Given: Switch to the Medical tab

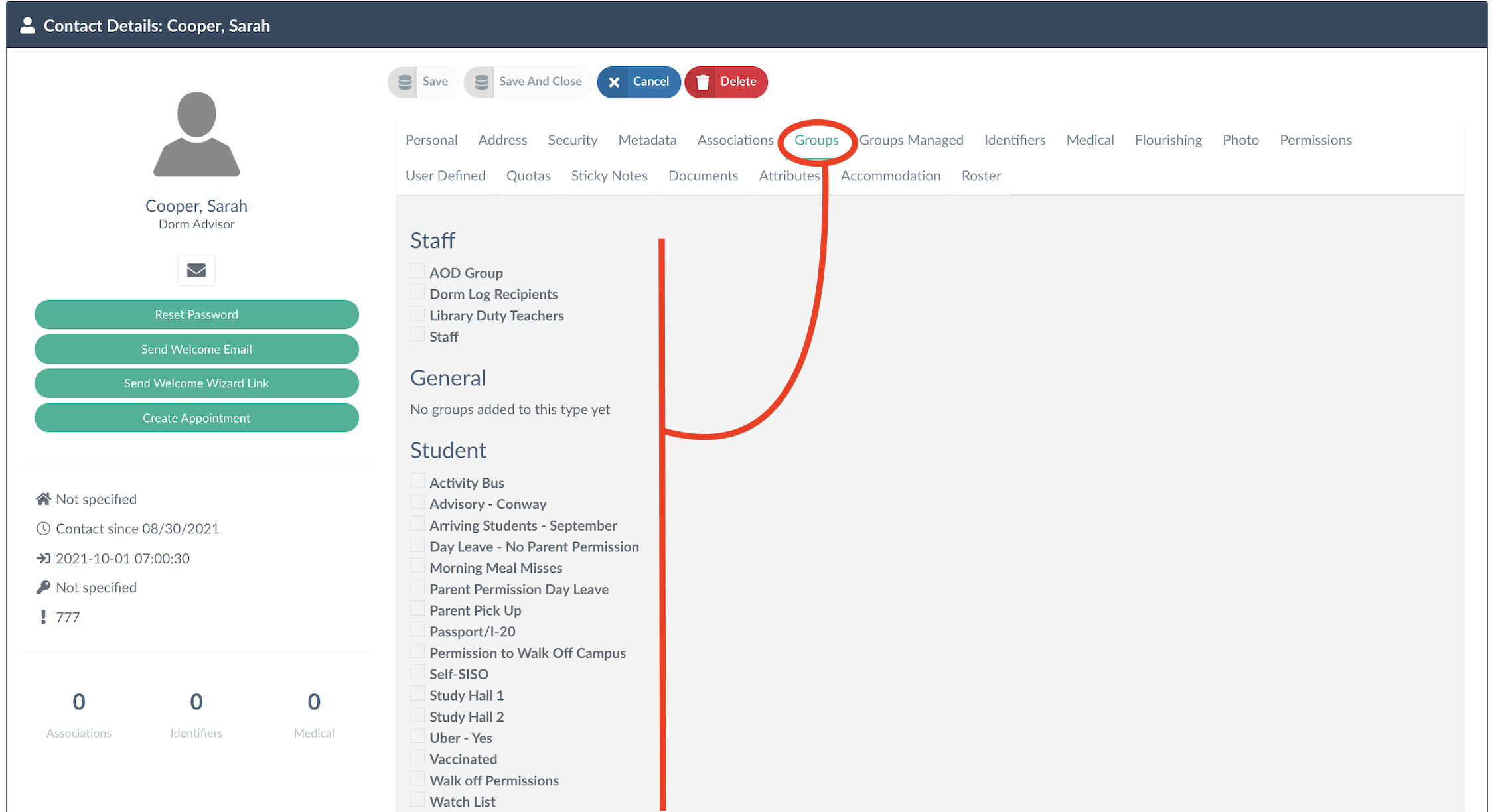Looking at the screenshot, I should pos(1090,140).
